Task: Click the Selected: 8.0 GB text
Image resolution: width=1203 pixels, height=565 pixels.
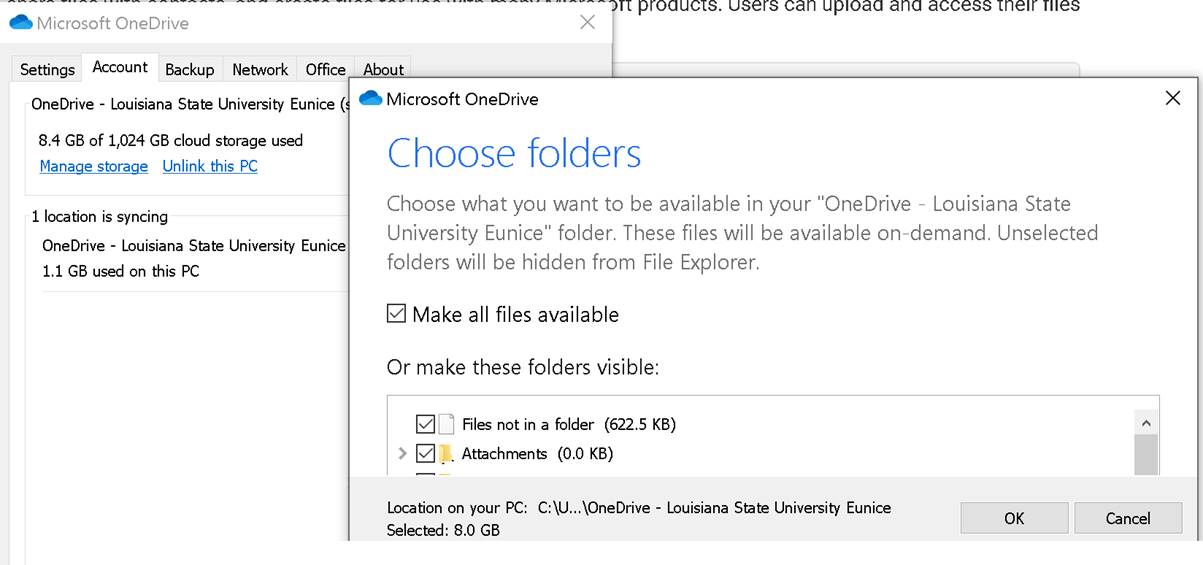Action: tap(443, 530)
